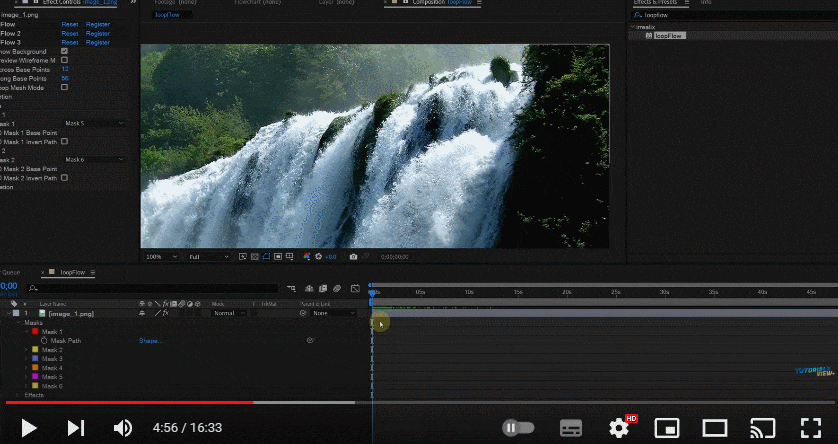
Task: Click Reset for the Flow 2 effect
Action: pos(69,33)
